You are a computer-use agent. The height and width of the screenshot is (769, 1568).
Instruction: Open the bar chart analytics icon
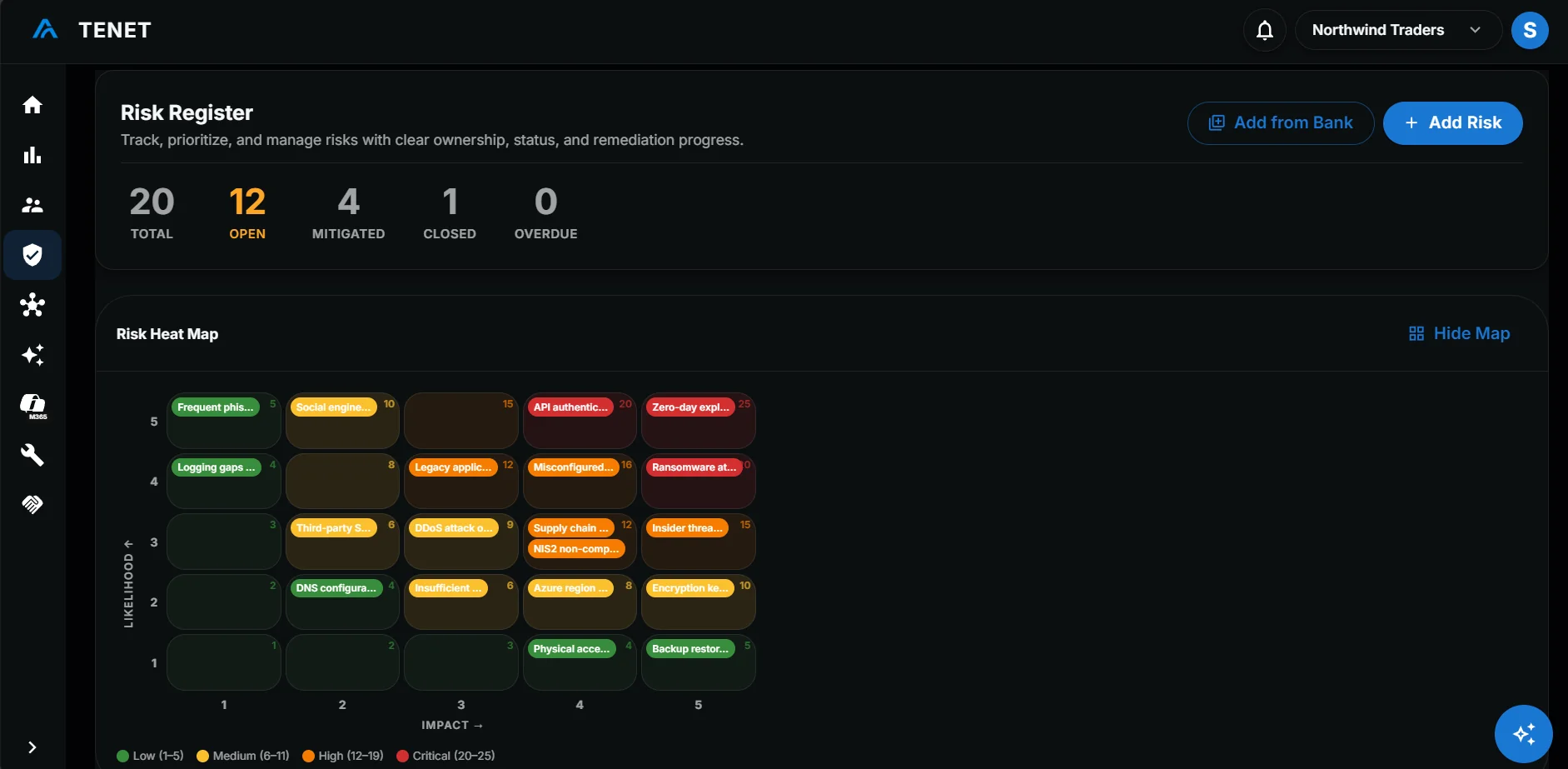click(32, 155)
